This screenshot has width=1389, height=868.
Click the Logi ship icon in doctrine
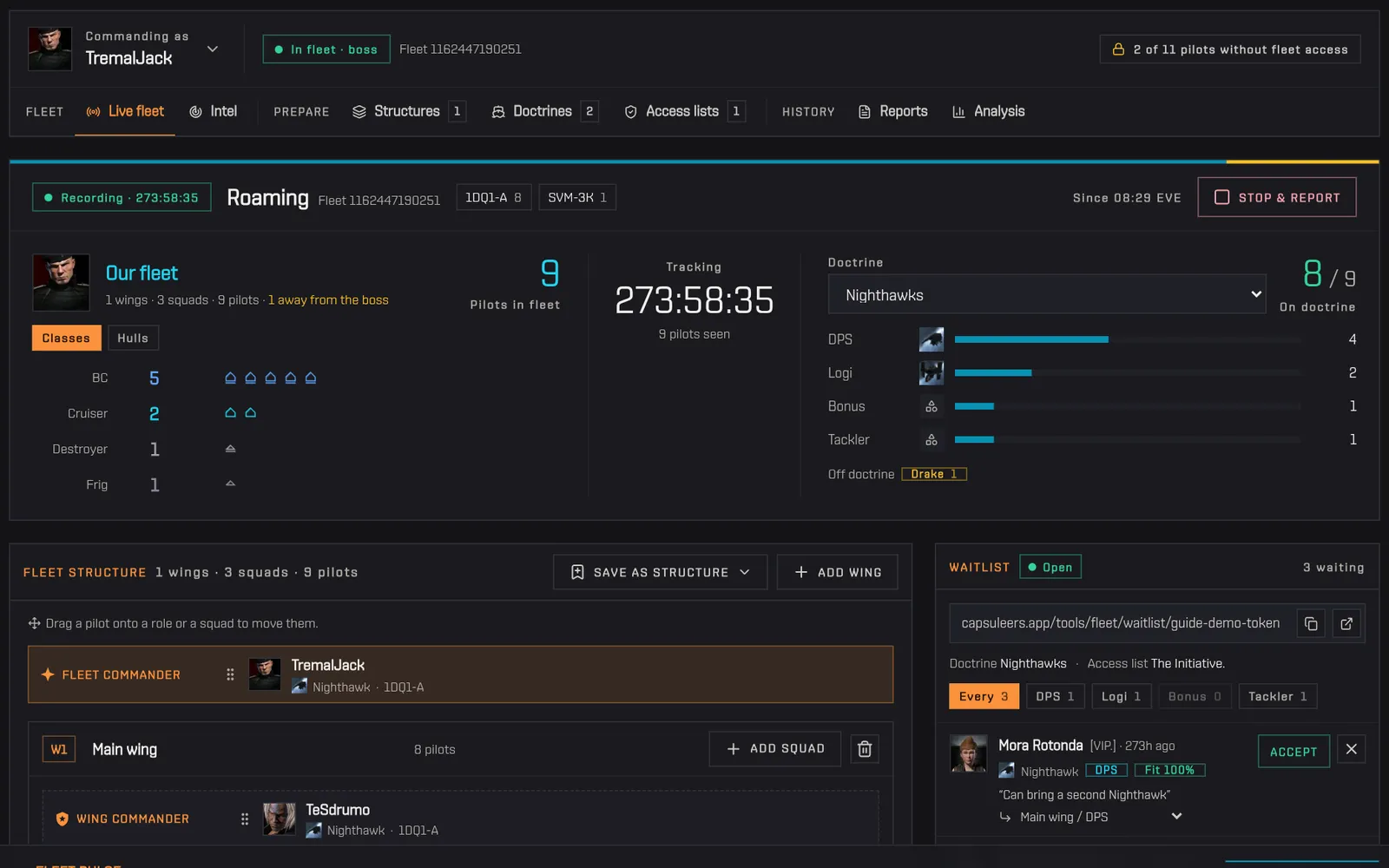(931, 372)
